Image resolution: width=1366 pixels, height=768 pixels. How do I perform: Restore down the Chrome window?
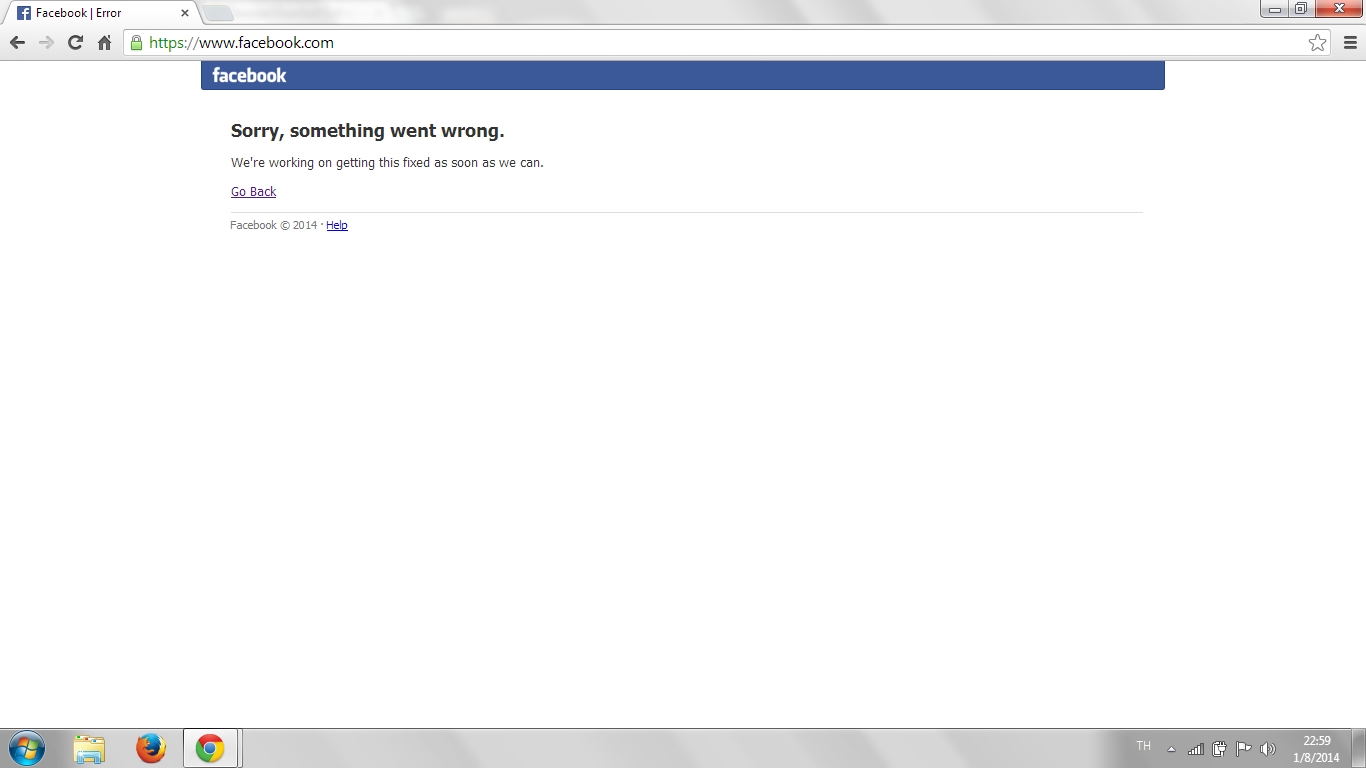[1301, 9]
